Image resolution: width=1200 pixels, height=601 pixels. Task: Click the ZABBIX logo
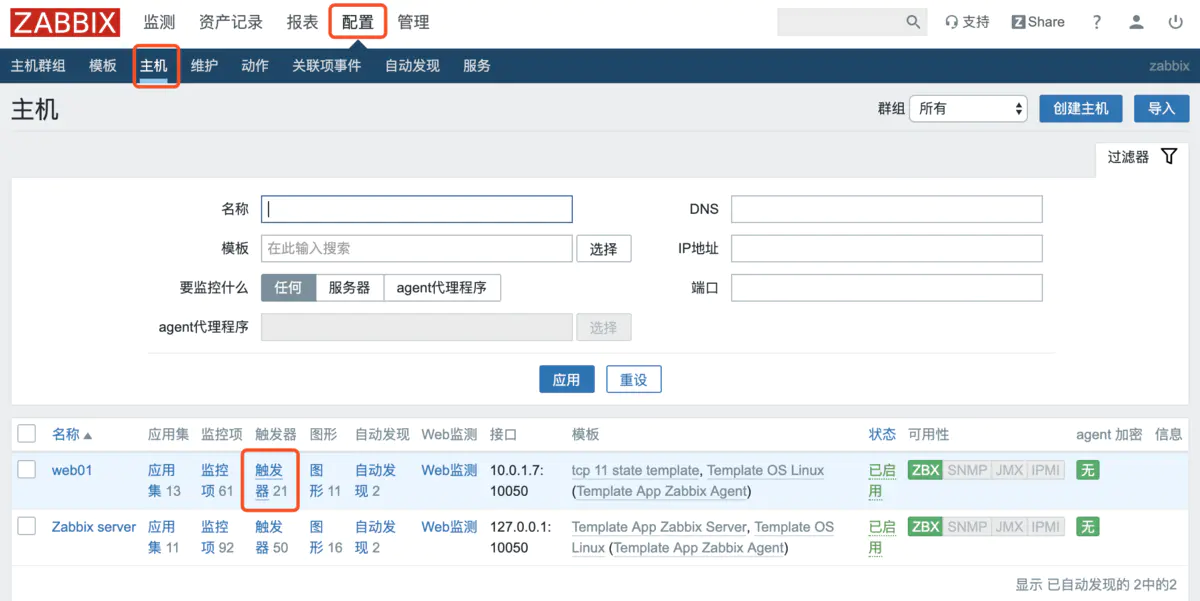pyautogui.click(x=65, y=22)
